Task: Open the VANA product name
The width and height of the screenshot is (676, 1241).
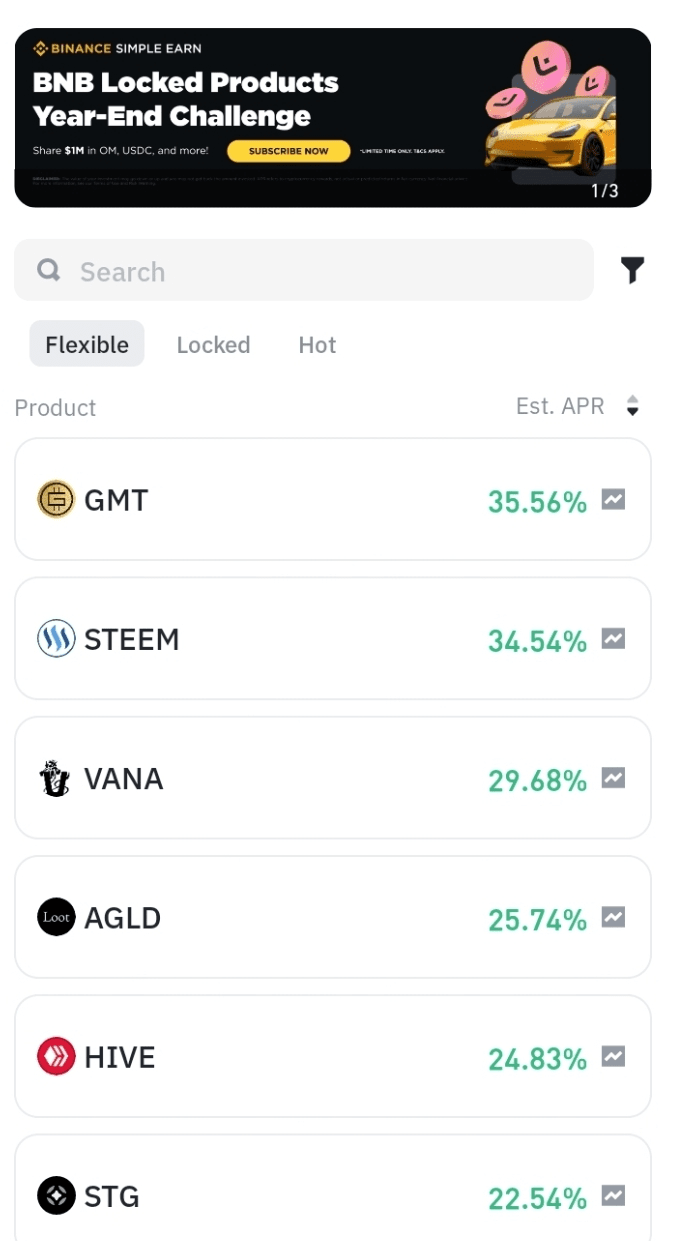Action: pos(123,779)
